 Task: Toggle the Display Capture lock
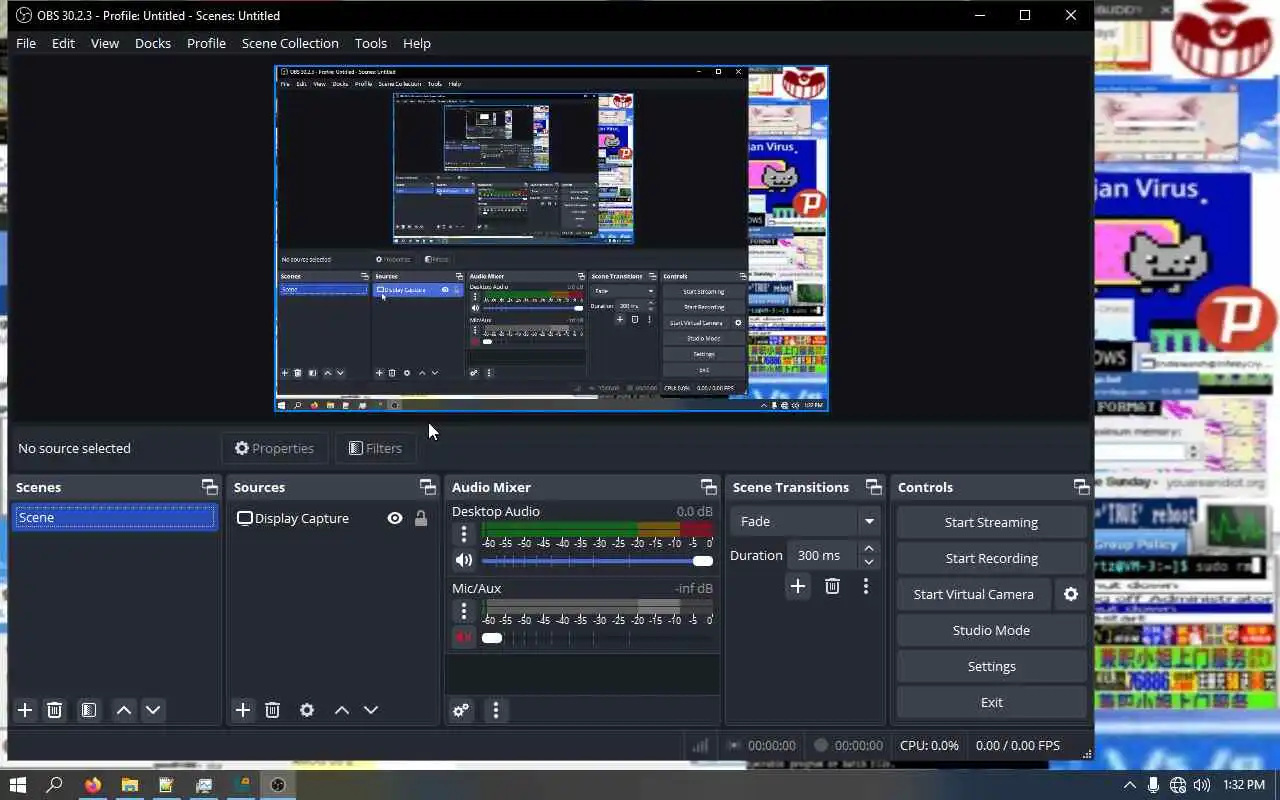[421, 518]
